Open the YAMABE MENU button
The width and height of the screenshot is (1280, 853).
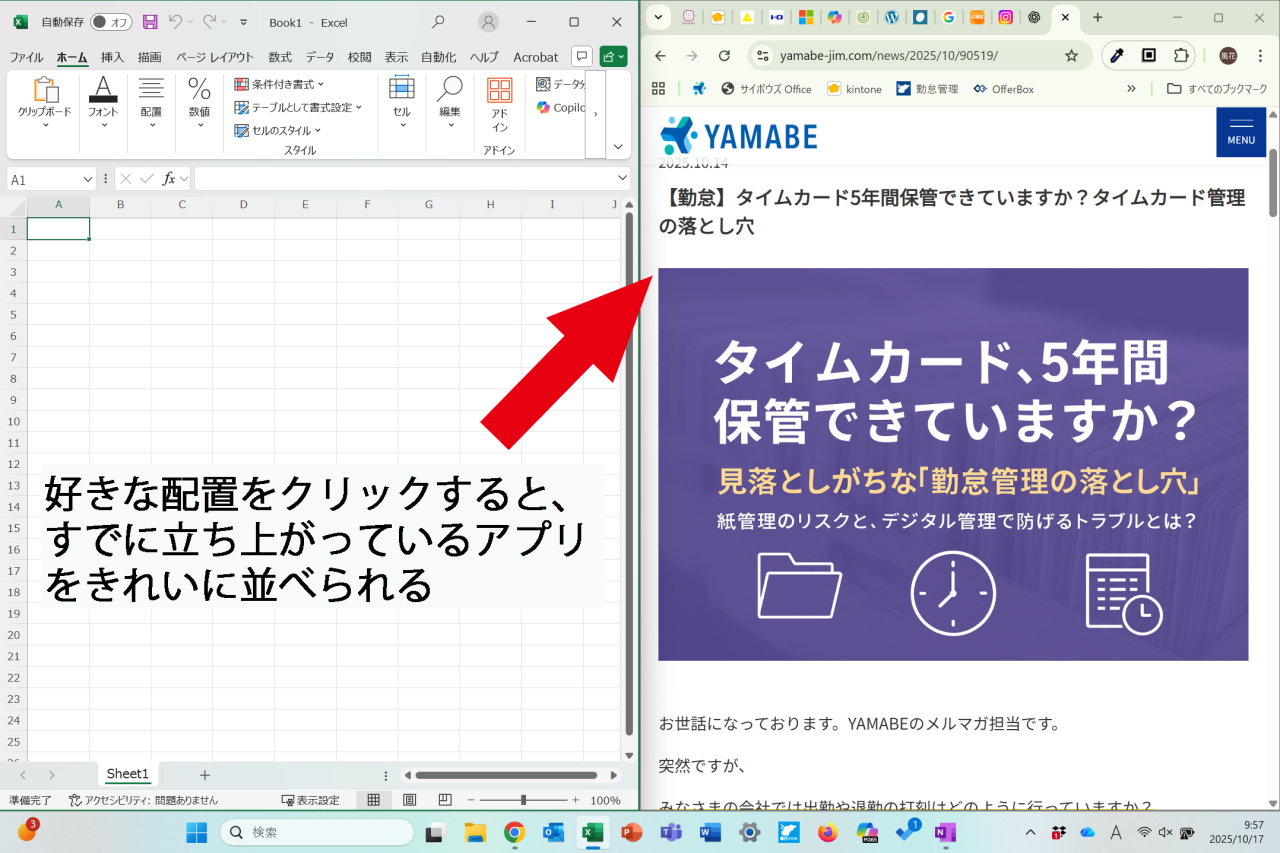point(1240,131)
